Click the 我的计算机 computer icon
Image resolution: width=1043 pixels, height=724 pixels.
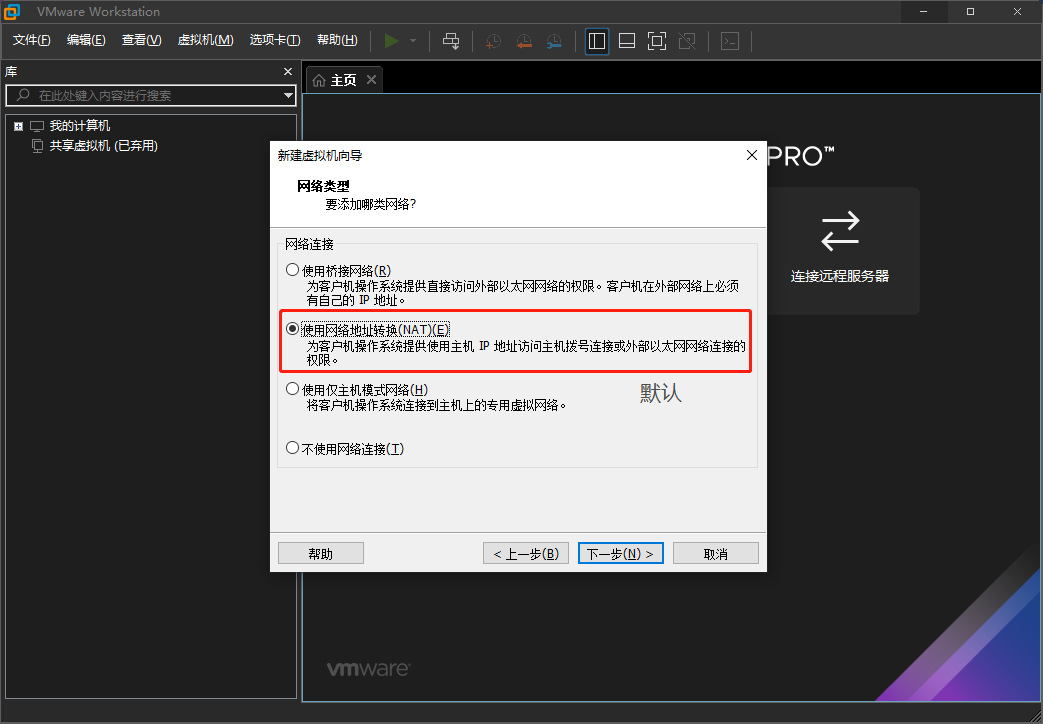37,126
